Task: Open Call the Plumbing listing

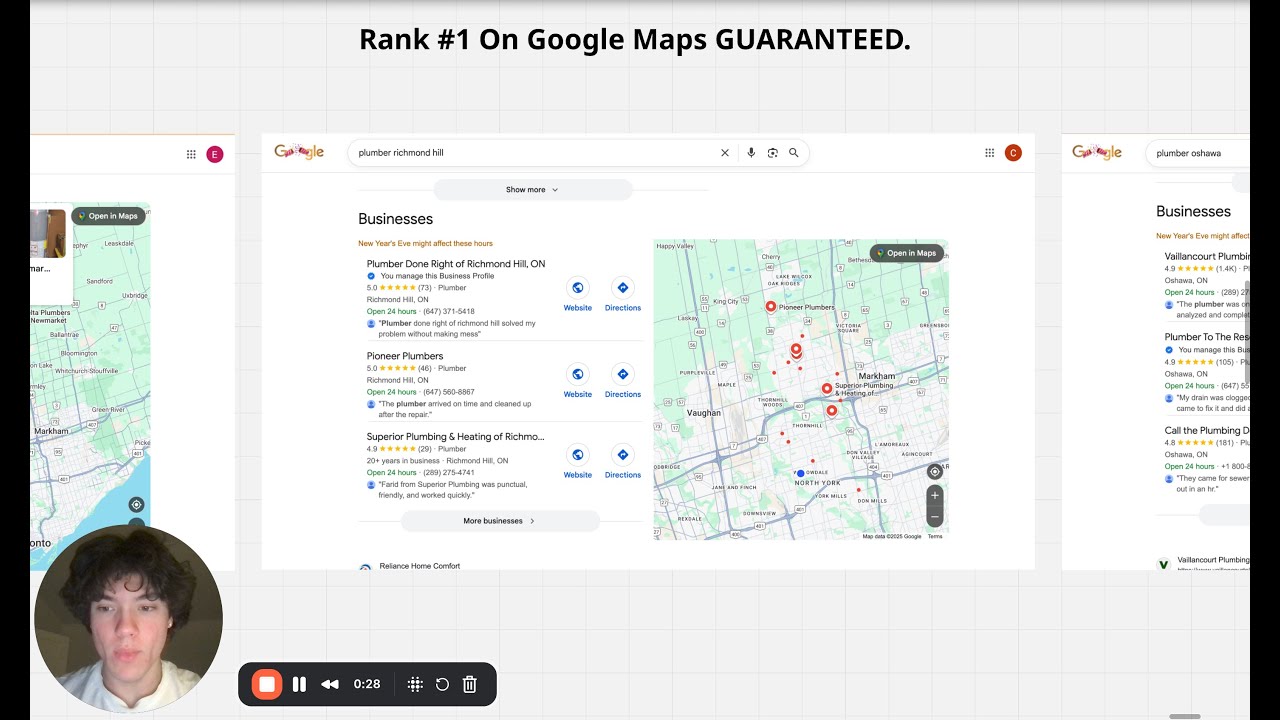Action: (1207, 431)
